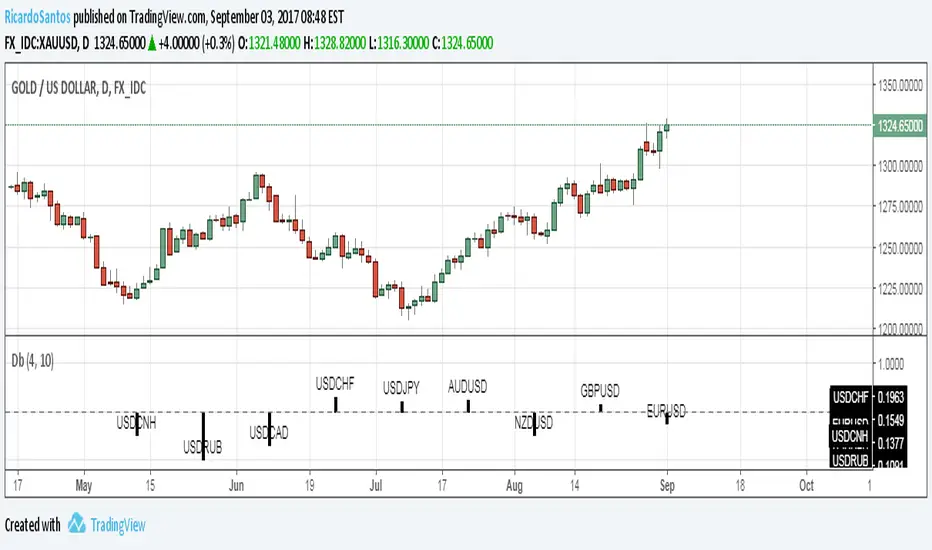This screenshot has height=550, width=932.
Task: Click the RicardoSantos author link
Action: [37, 17]
